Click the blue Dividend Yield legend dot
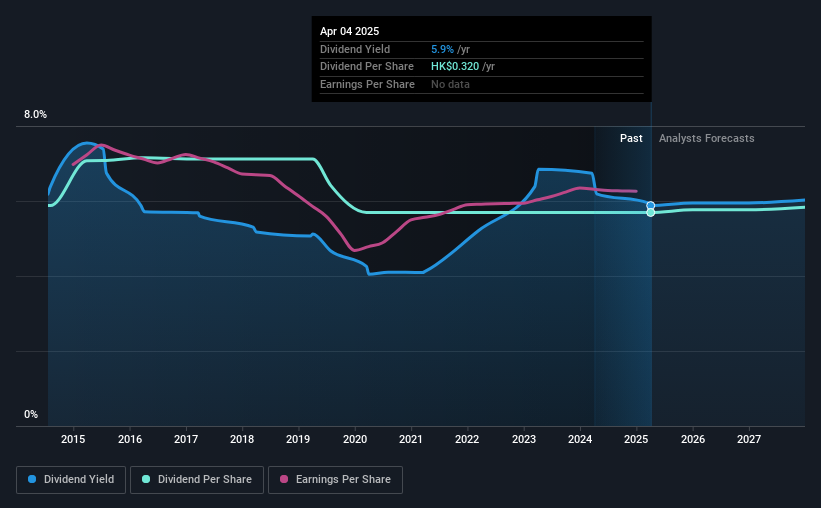This screenshot has height=508, width=821. [32, 479]
